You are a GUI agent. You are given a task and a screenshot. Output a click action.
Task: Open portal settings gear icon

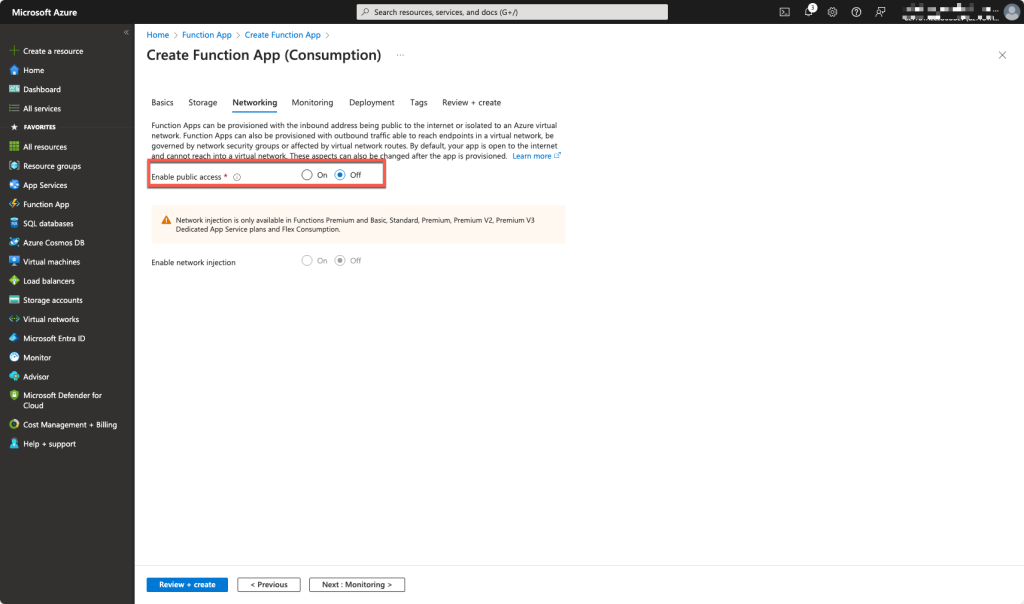coord(832,12)
